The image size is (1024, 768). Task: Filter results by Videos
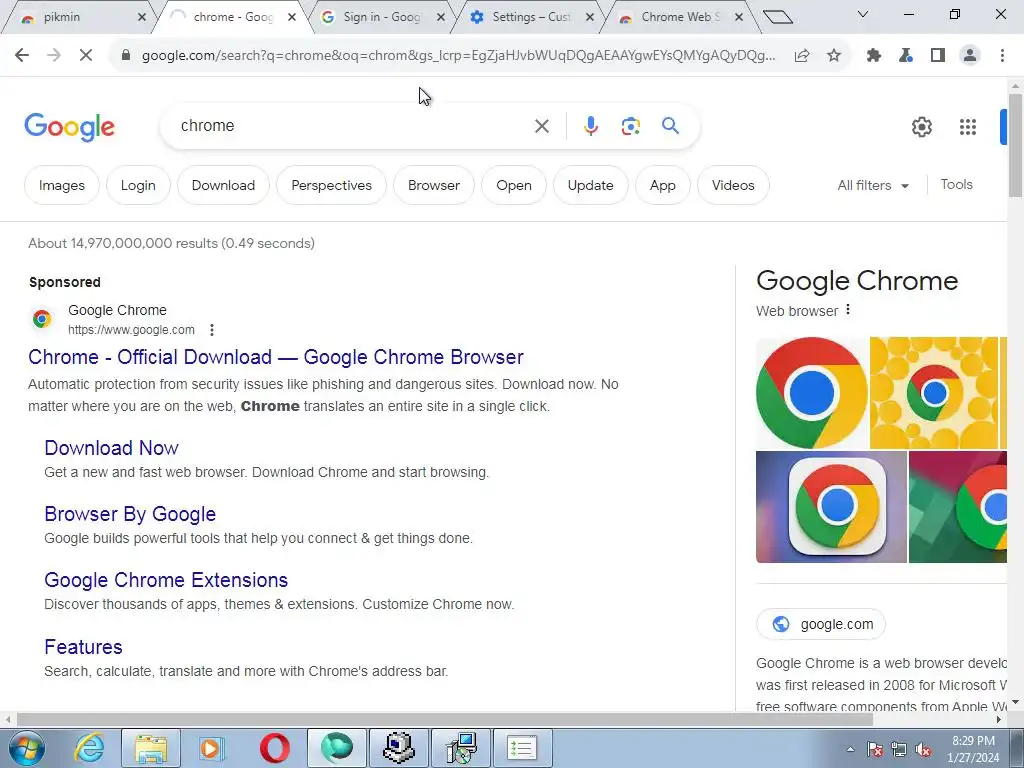click(733, 185)
